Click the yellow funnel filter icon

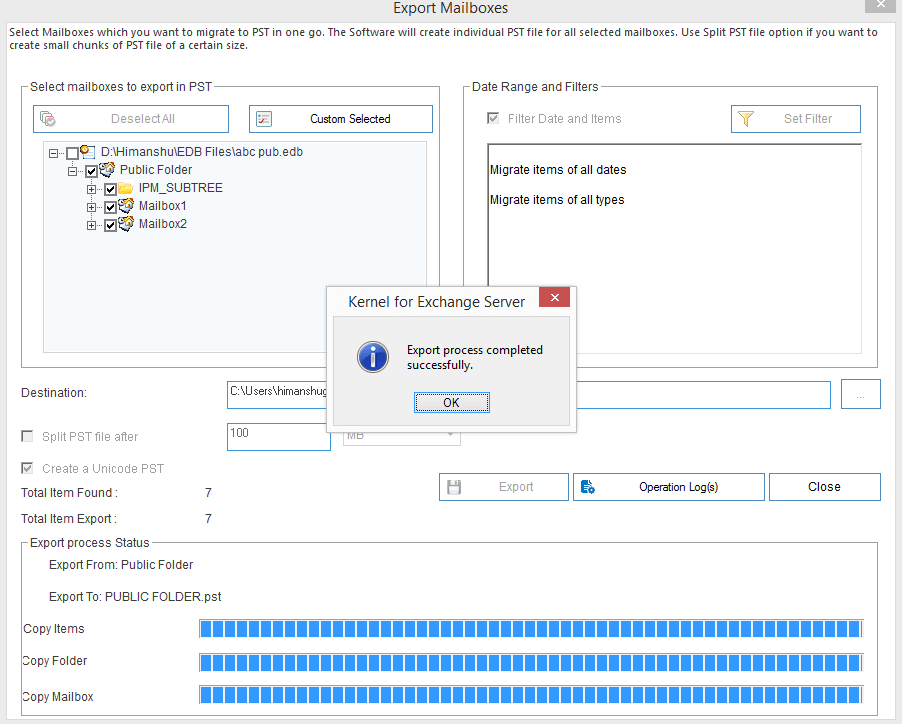[746, 119]
